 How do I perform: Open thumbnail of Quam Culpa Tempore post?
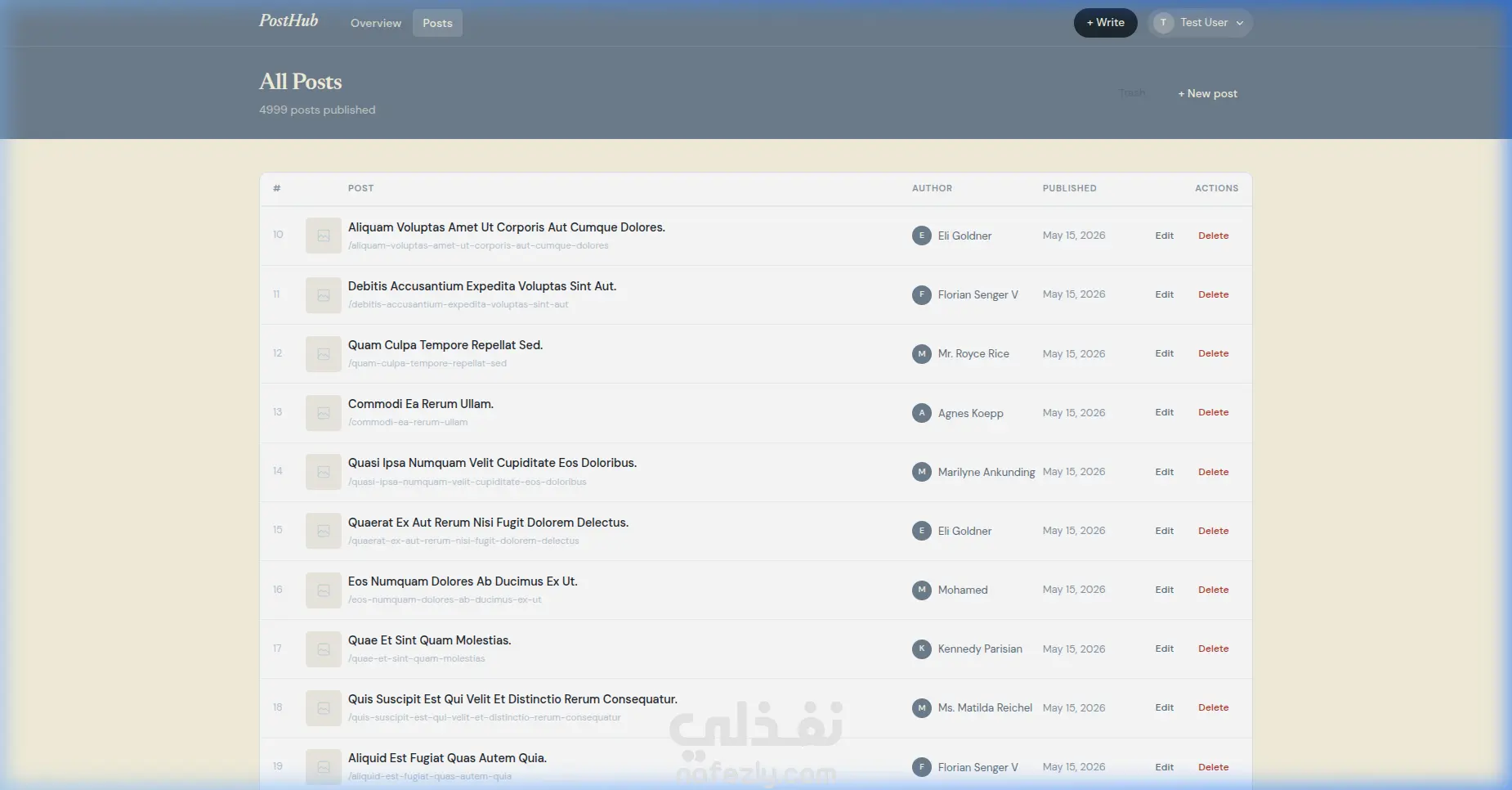324,354
